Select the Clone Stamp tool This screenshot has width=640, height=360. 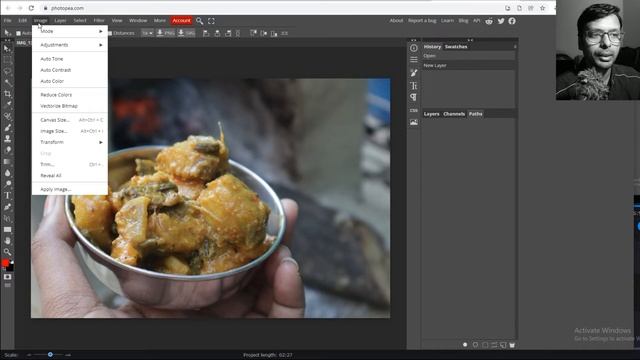pyautogui.click(x=7, y=139)
